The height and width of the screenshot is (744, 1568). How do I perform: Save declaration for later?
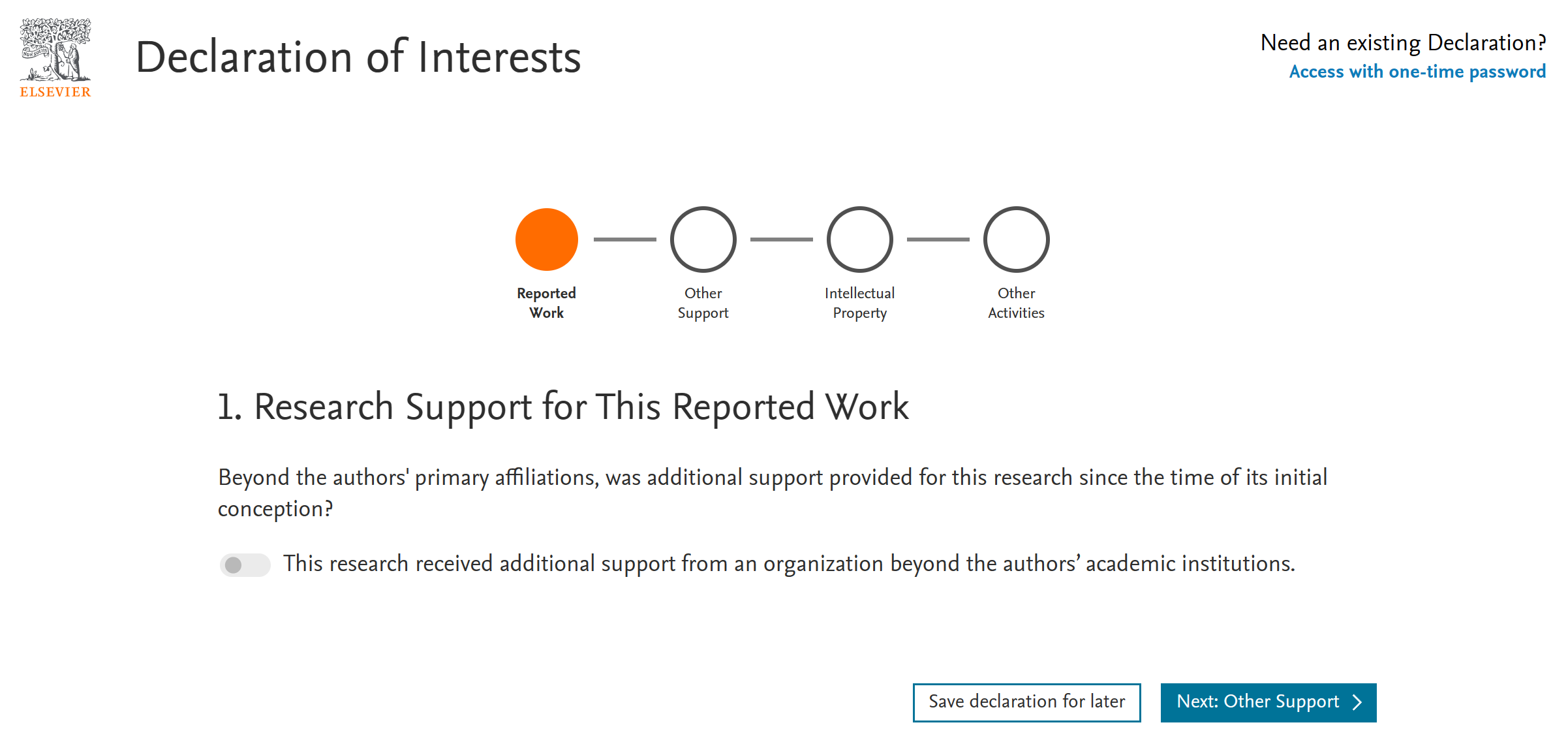[x=1027, y=702]
